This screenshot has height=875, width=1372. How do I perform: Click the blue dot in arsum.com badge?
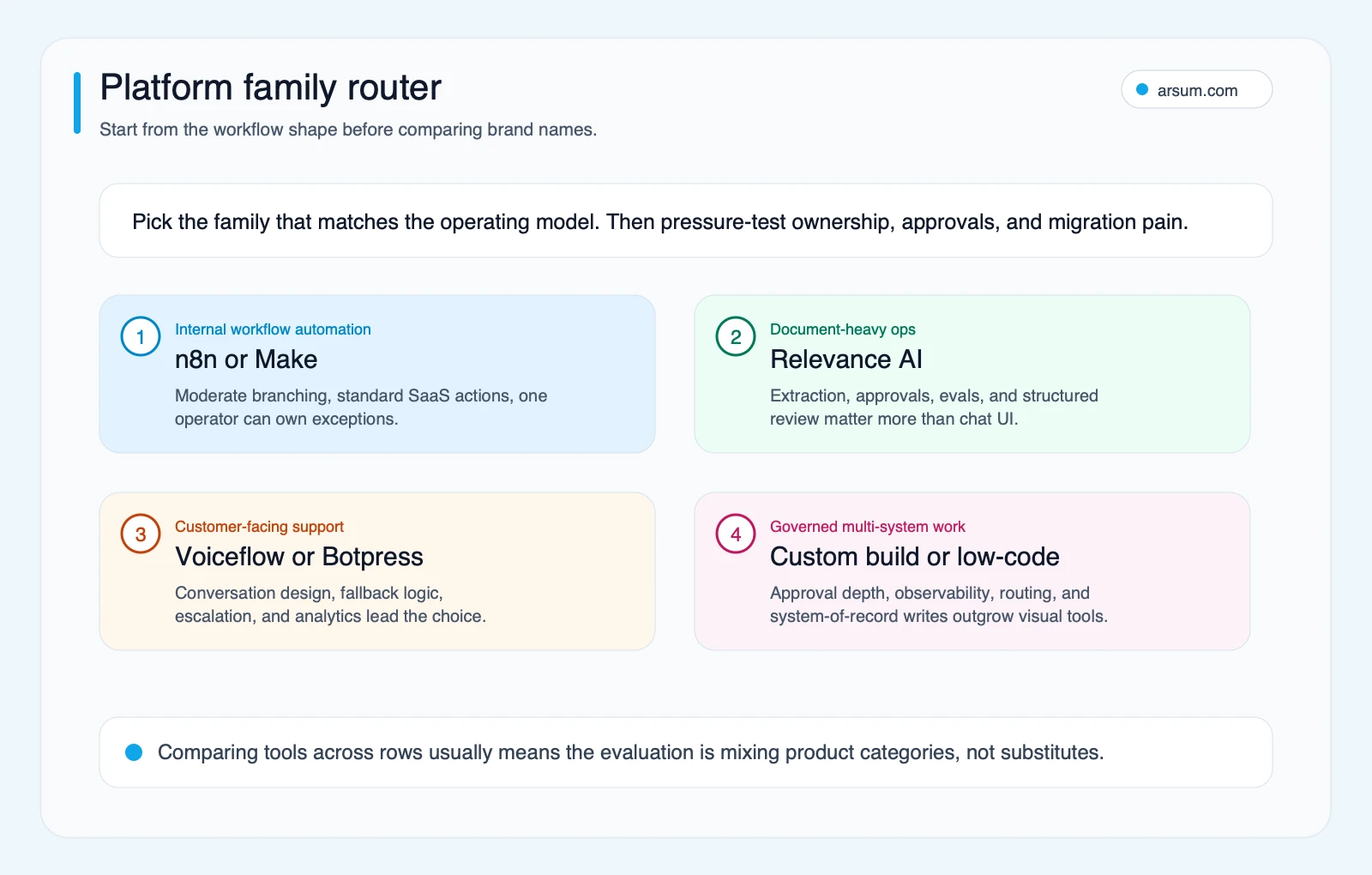[x=1142, y=89]
